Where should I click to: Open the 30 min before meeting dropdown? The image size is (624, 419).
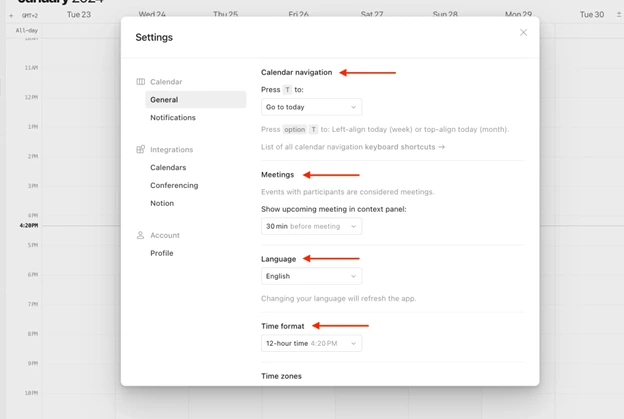(x=311, y=227)
